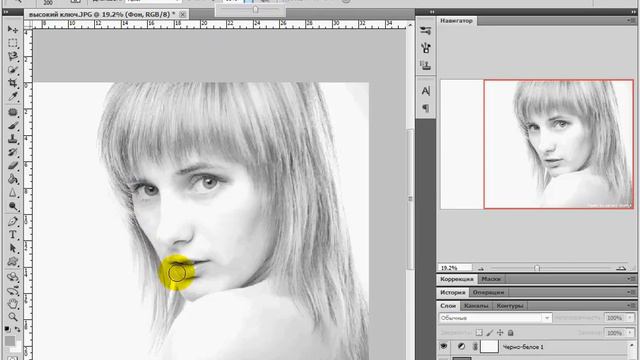Select the Pen tool
The width and height of the screenshot is (640, 360).
click(x=13, y=222)
